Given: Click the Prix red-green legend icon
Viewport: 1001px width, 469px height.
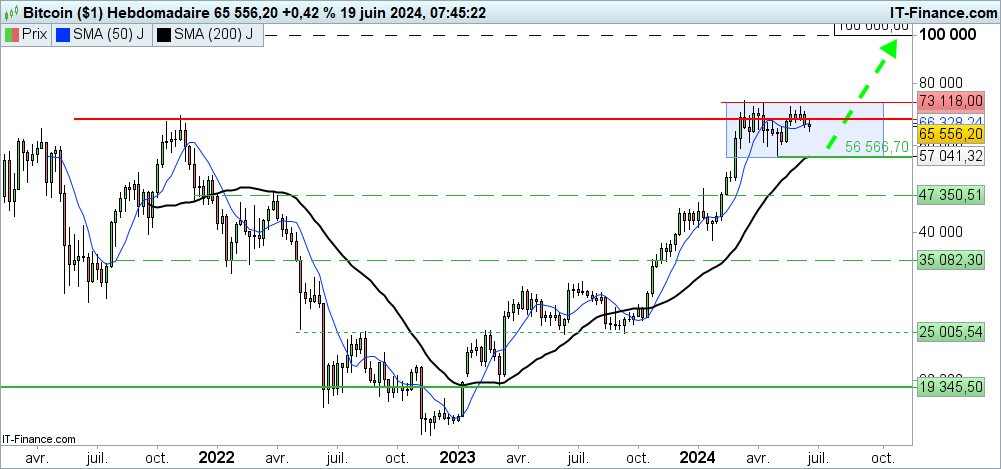Looking at the screenshot, I should 12,35.
